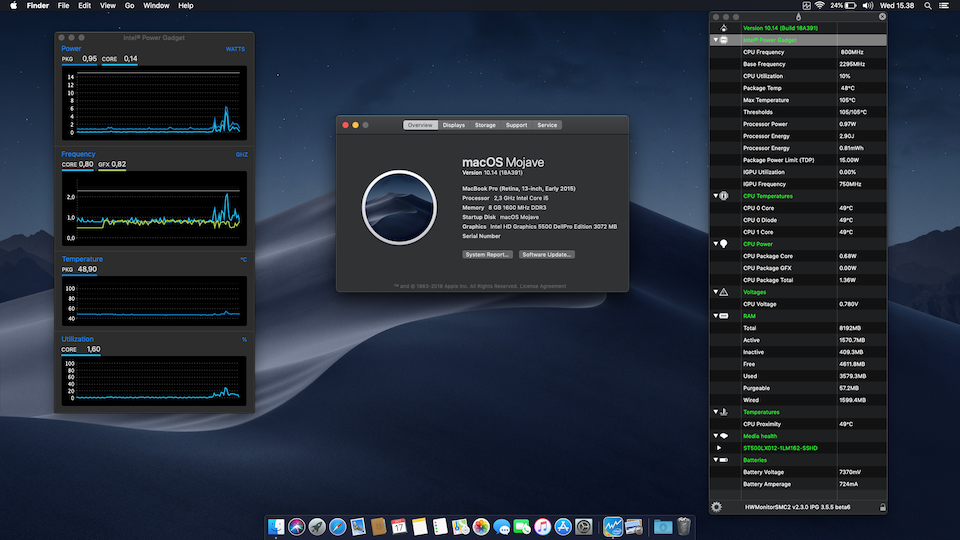
Task: Open Maps icon in the dock
Action: 460,527
